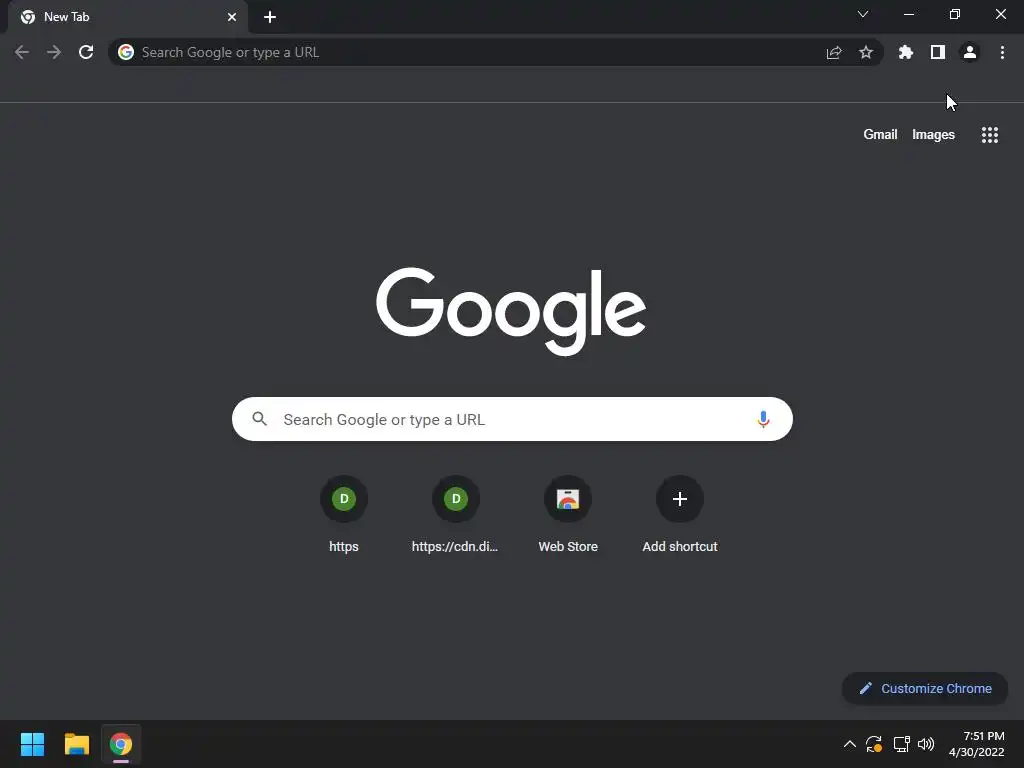Open the Windows Start menu

tap(32, 744)
